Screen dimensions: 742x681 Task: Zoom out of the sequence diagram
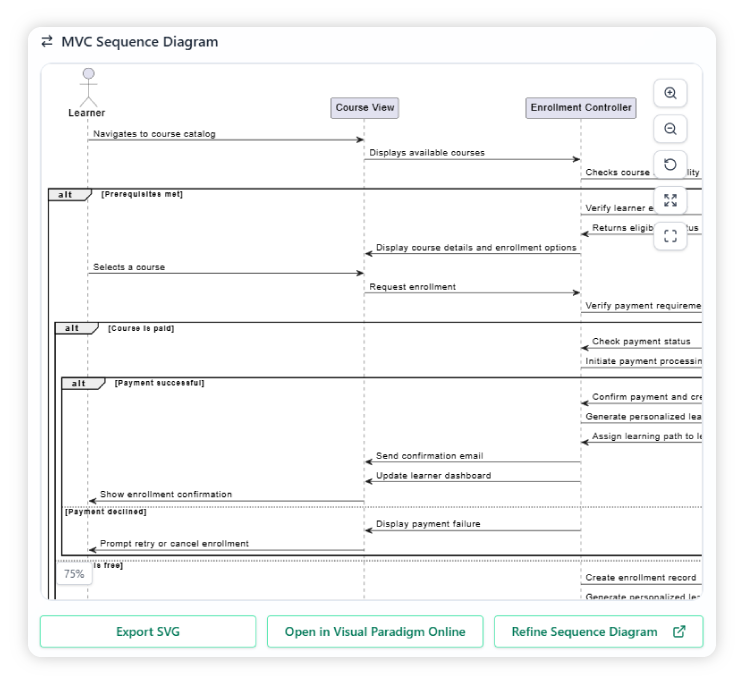tap(670, 129)
